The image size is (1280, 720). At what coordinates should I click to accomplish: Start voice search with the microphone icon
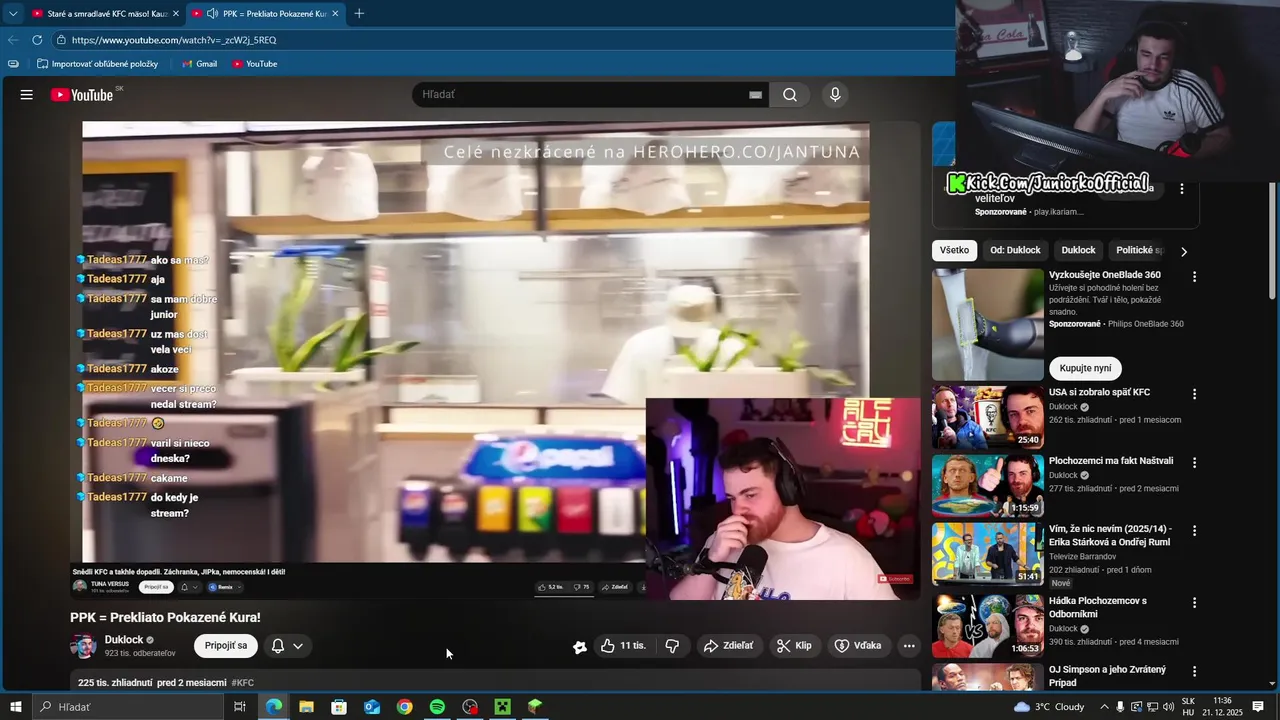pos(835,95)
